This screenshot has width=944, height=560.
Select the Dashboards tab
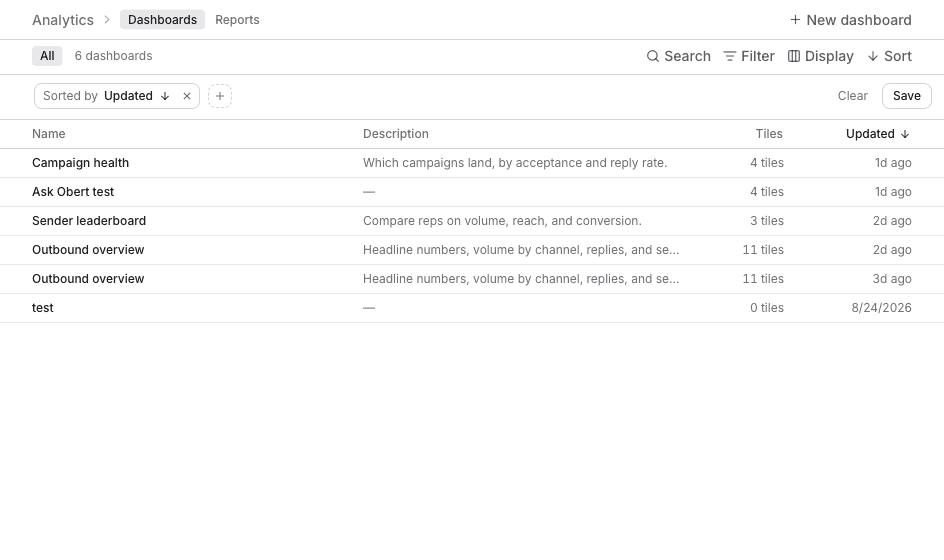coord(163,20)
